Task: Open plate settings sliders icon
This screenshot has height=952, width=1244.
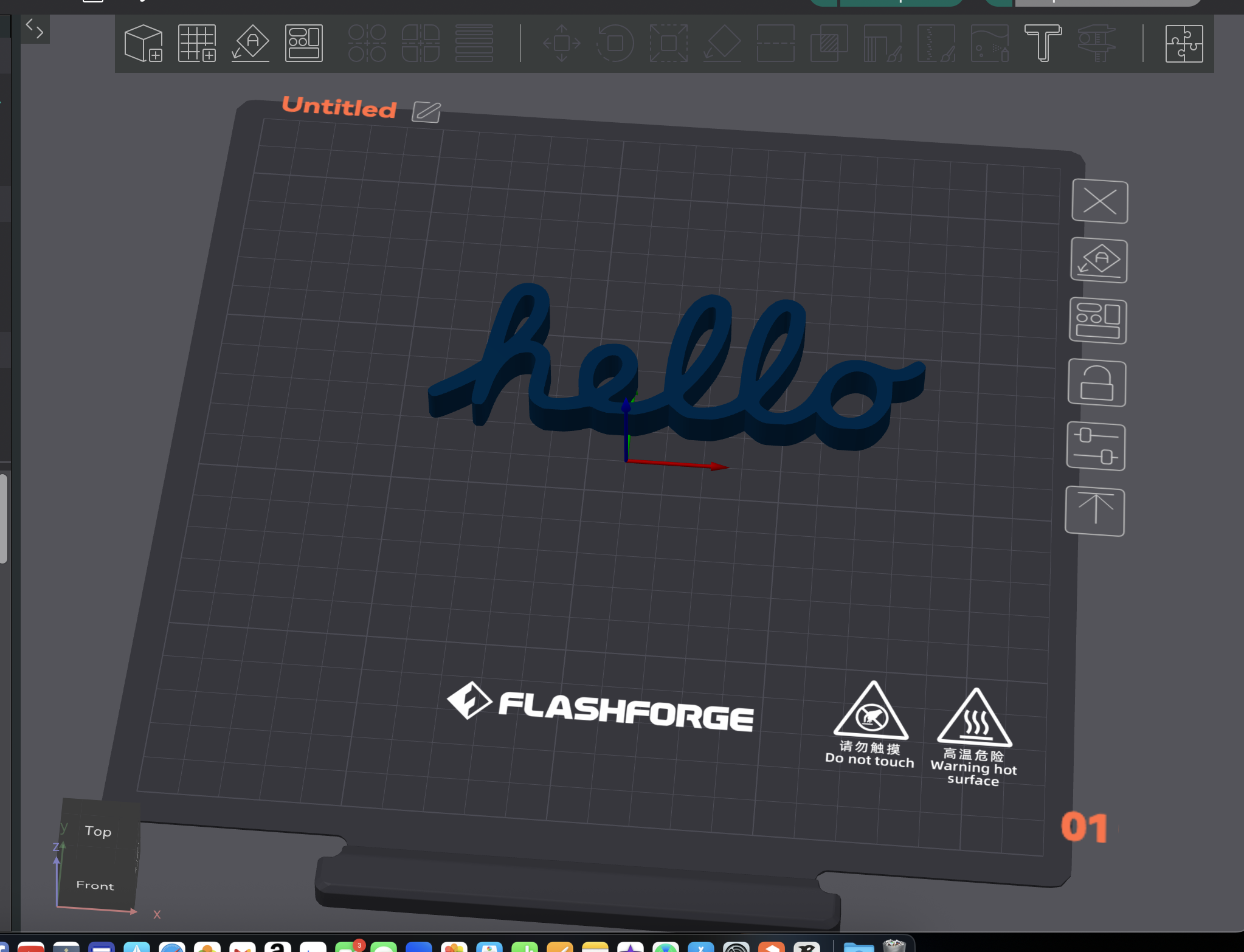Action: (1096, 447)
